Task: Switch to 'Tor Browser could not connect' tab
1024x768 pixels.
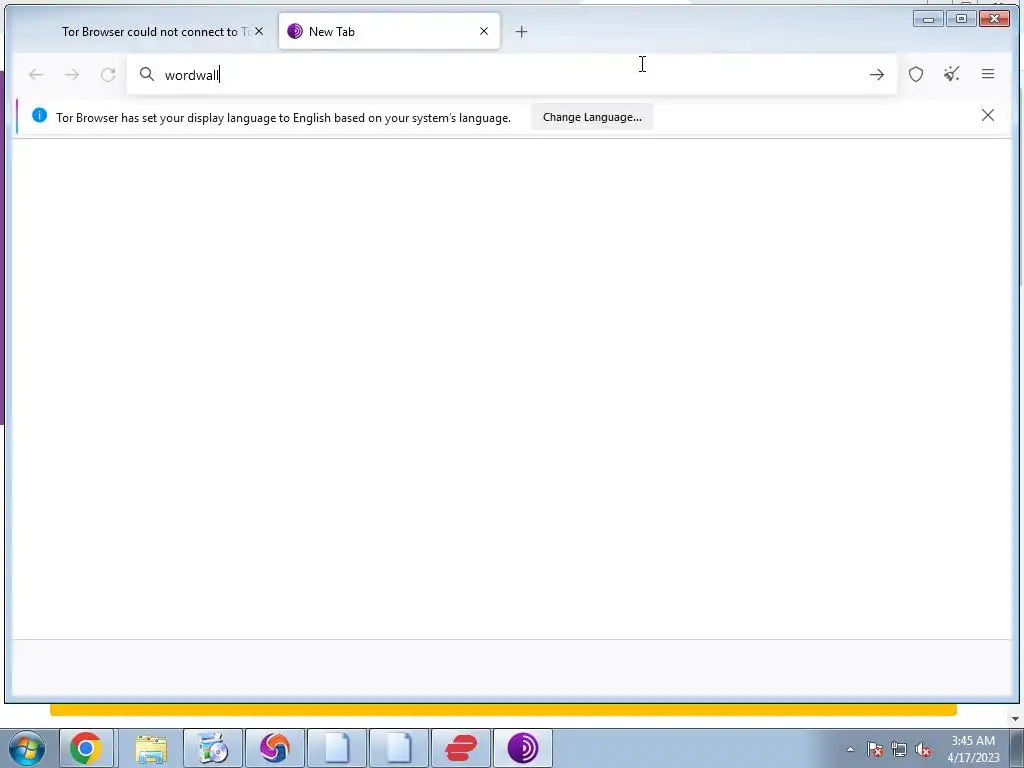Action: click(157, 31)
